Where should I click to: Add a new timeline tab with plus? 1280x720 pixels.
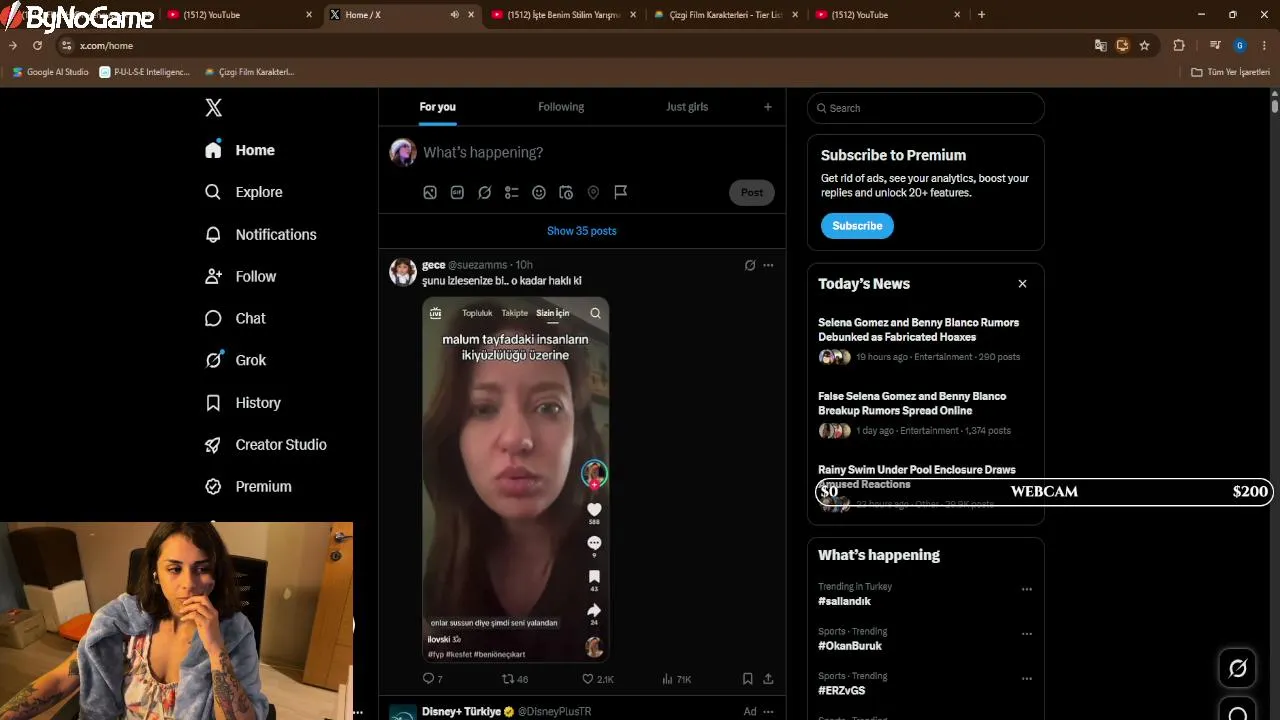tap(768, 107)
